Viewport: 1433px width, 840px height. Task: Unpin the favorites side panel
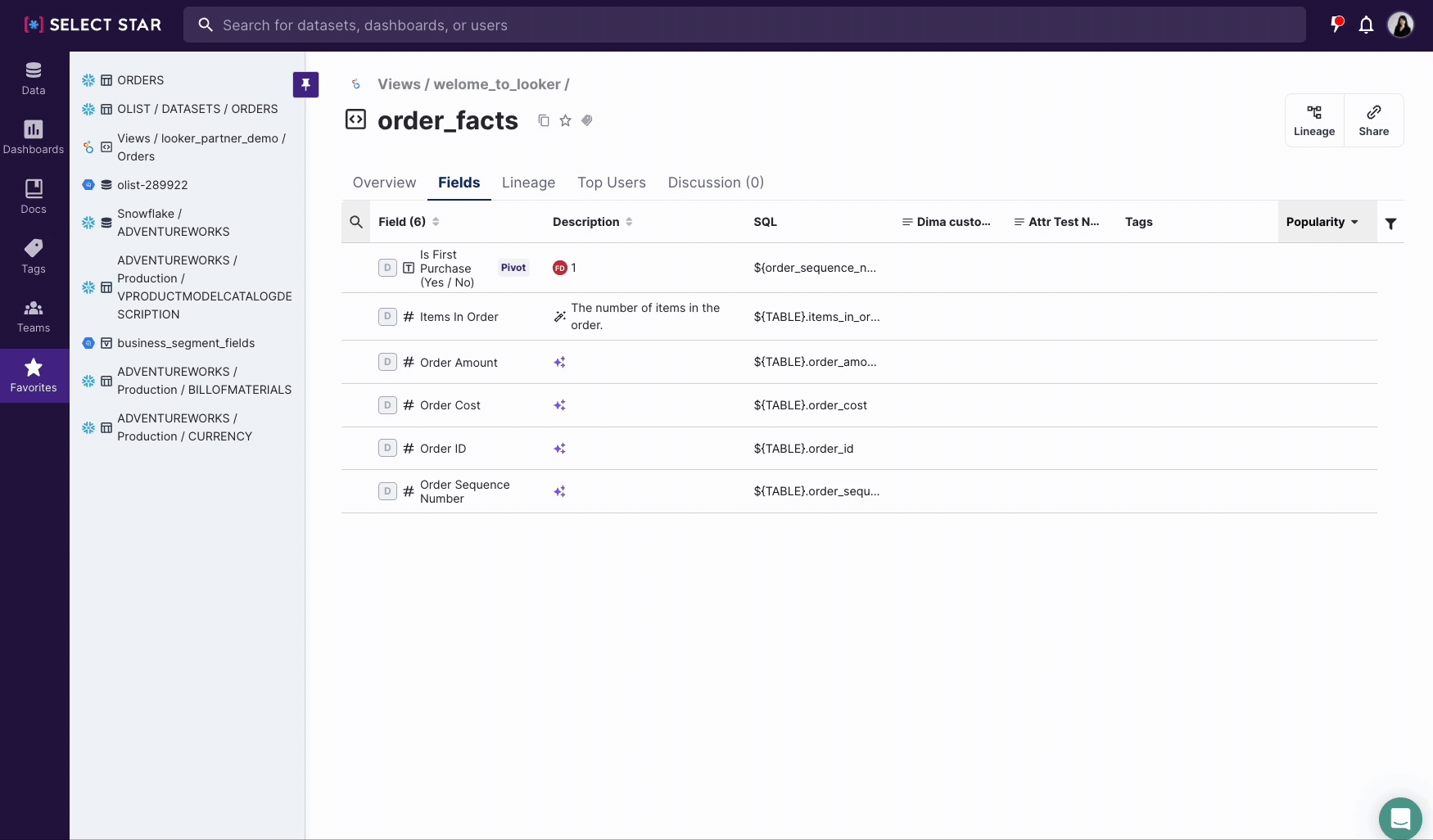(305, 84)
